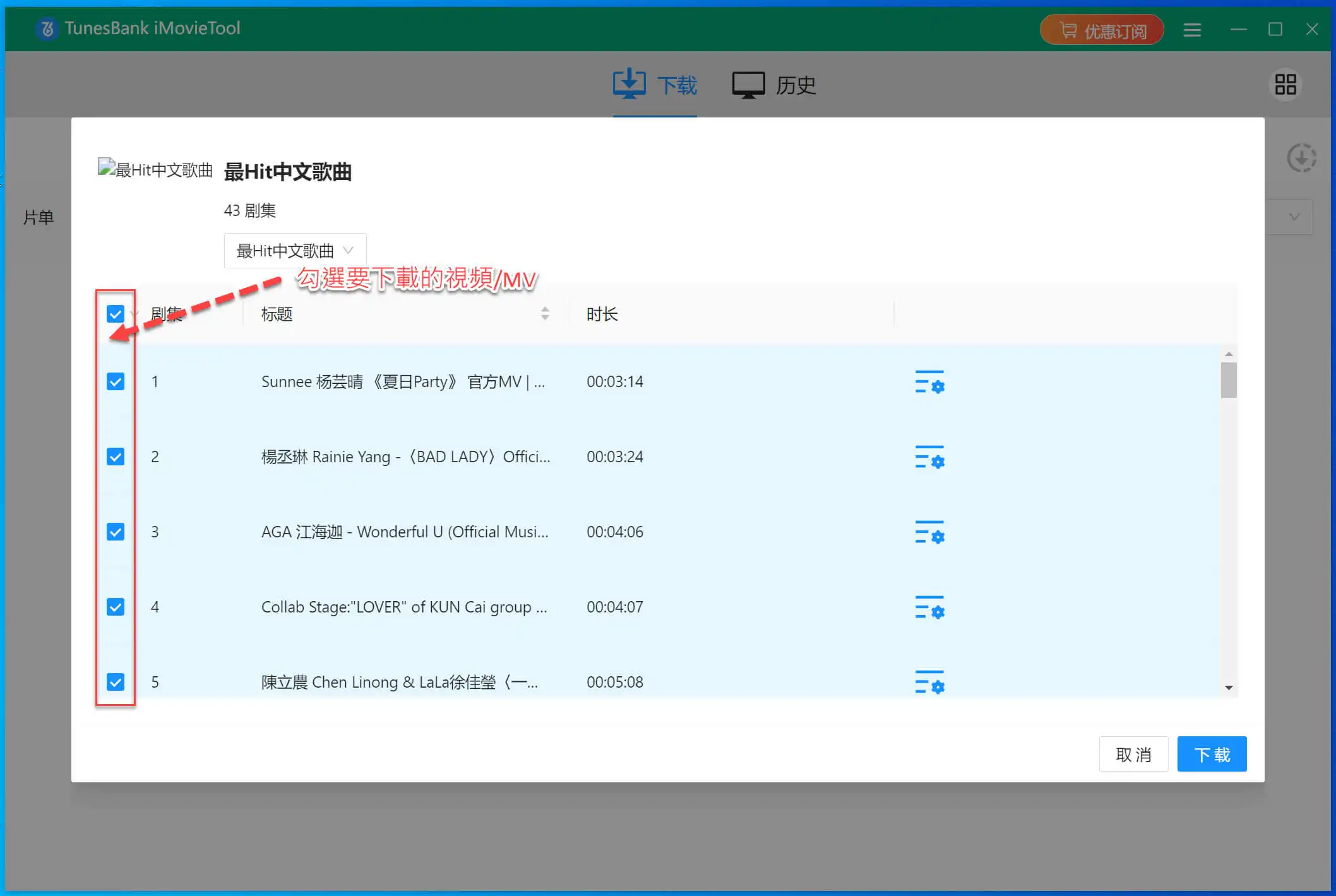
Task: Switch to the 下载 tab
Action: [x=655, y=85]
